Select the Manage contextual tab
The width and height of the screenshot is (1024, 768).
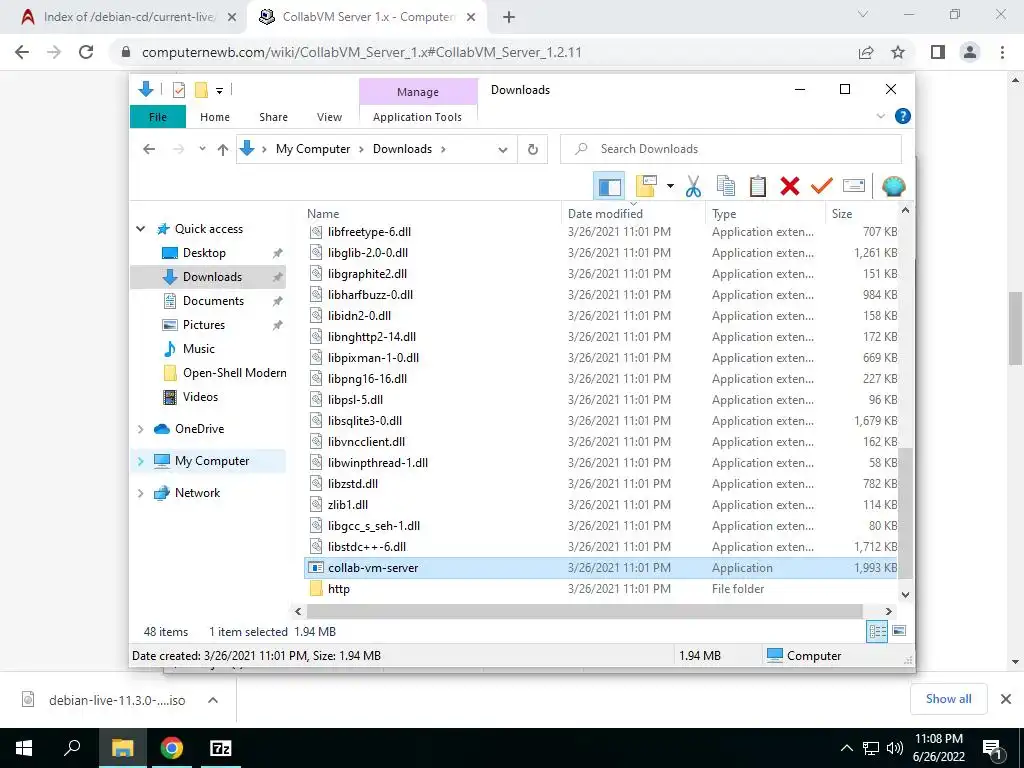coord(418,92)
